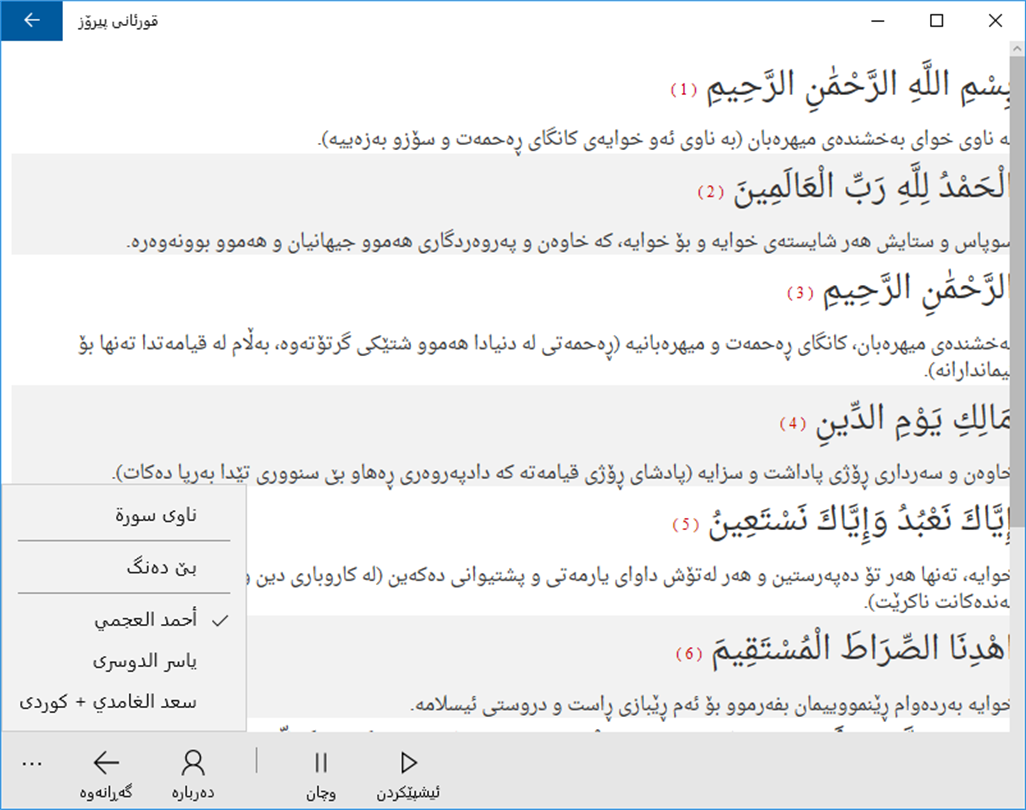The image size is (1026, 810).
Task: Click verse 6 اهدنا الصراط المستقيم
Action: [860, 649]
